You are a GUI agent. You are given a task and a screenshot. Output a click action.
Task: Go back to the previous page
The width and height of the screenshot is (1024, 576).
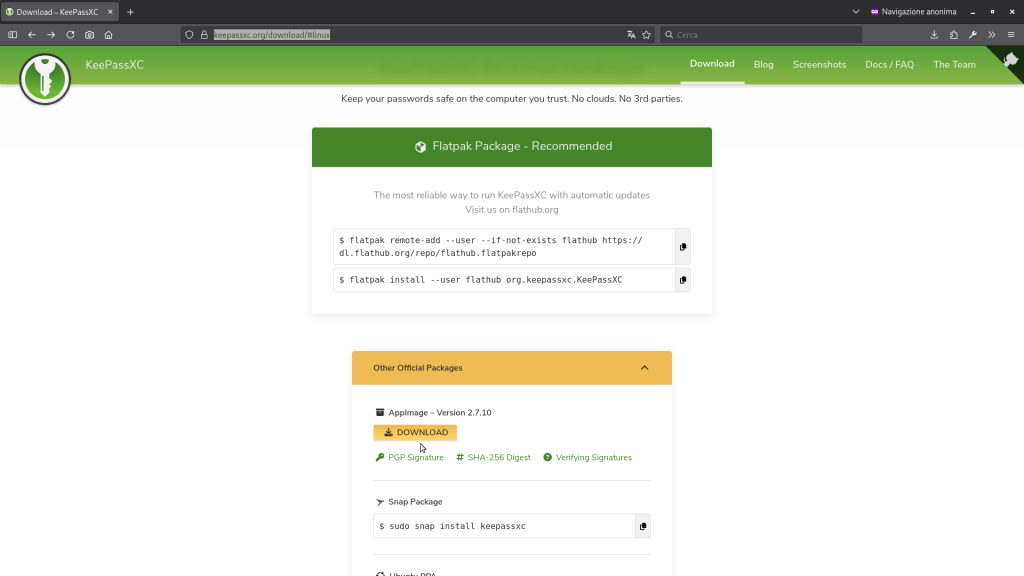coord(32,35)
